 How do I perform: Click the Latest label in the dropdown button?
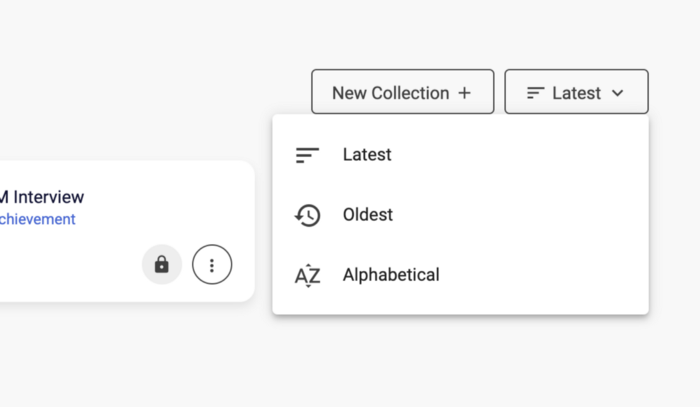[x=576, y=93]
